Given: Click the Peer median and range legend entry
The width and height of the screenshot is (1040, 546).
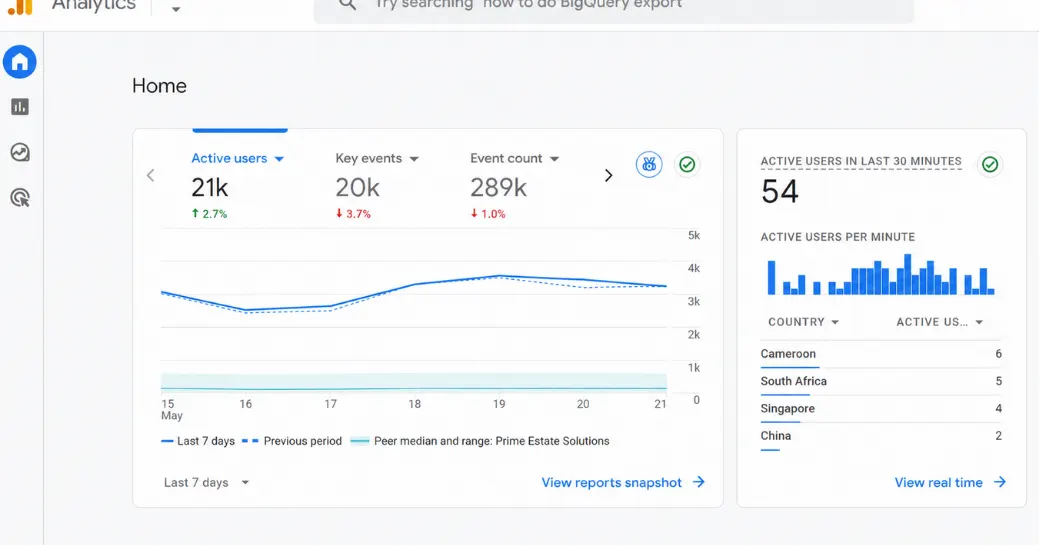Looking at the screenshot, I should click(x=480, y=441).
